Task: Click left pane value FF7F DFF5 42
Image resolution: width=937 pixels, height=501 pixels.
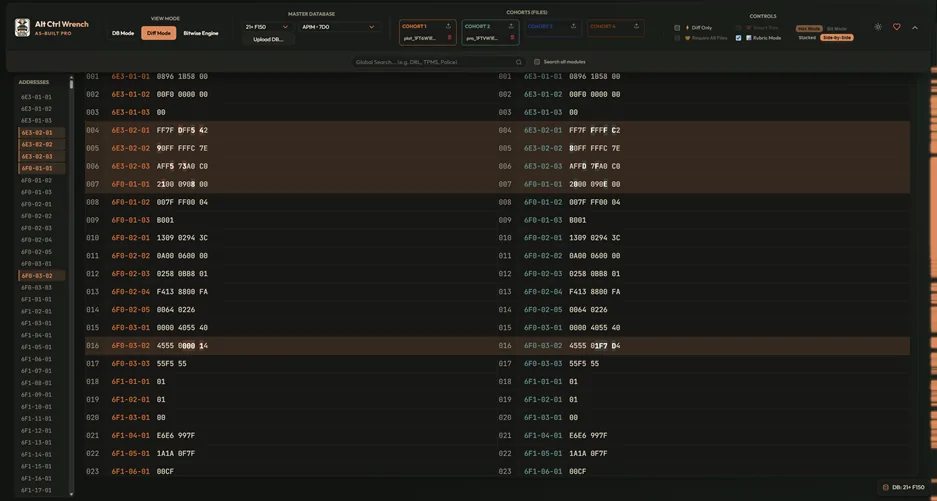Action: point(182,130)
